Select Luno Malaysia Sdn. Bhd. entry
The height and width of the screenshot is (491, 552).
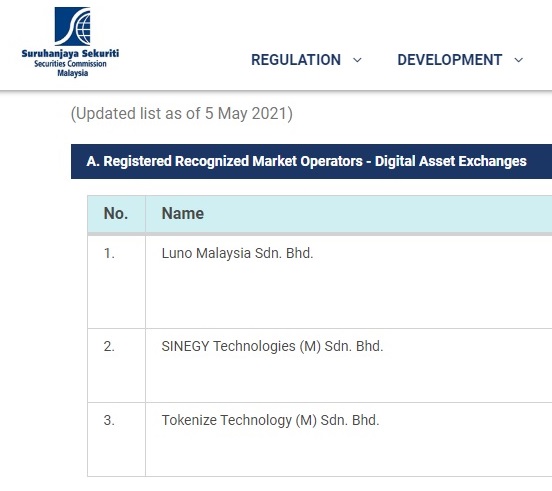point(237,253)
